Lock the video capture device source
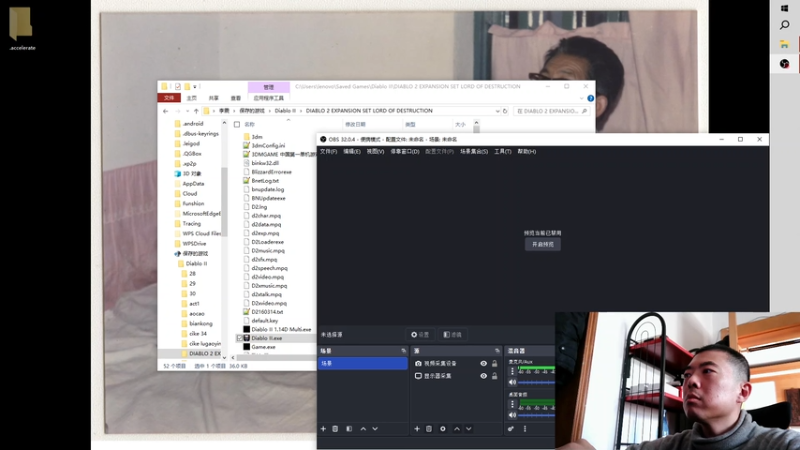Screen dimensions: 800x450 click(x=494, y=363)
